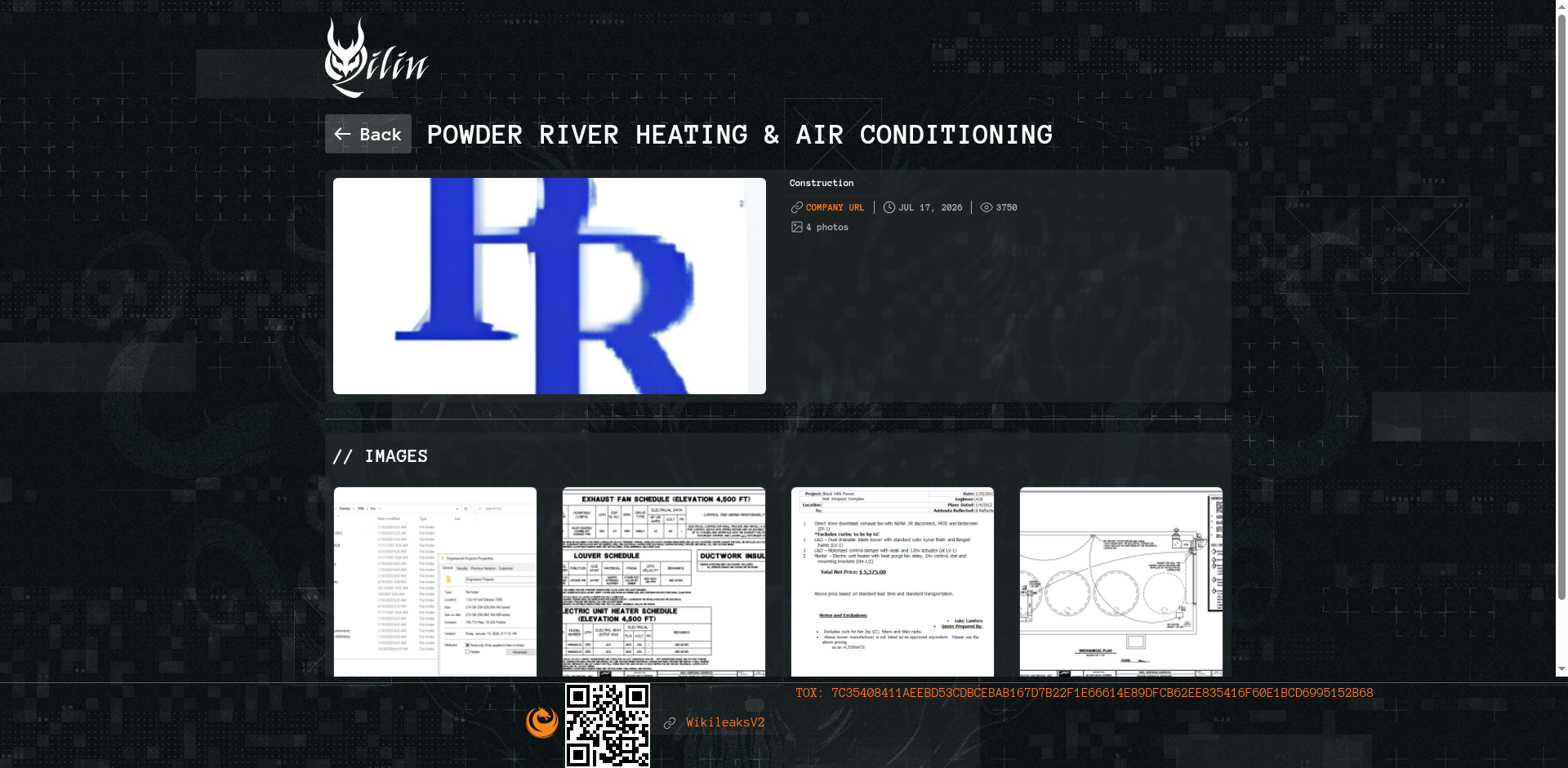This screenshot has width=1568, height=768.
Task: Open the COMPANY URL link
Action: click(x=835, y=207)
